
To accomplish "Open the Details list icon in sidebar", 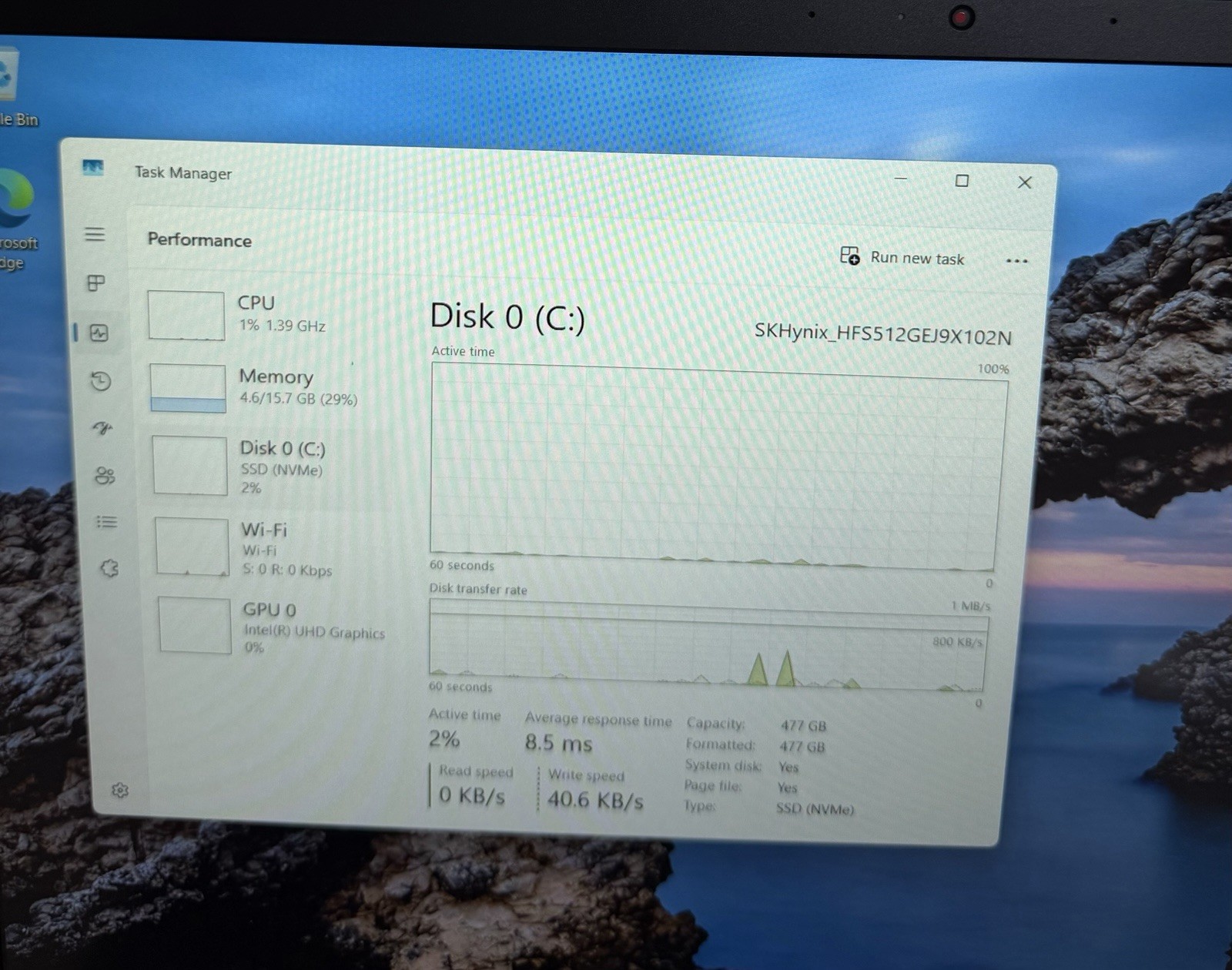I will (x=107, y=522).
